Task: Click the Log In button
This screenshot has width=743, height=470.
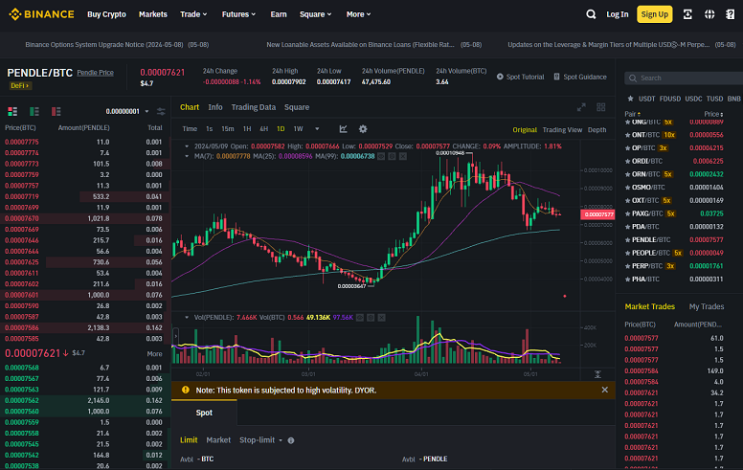Action: pos(617,14)
